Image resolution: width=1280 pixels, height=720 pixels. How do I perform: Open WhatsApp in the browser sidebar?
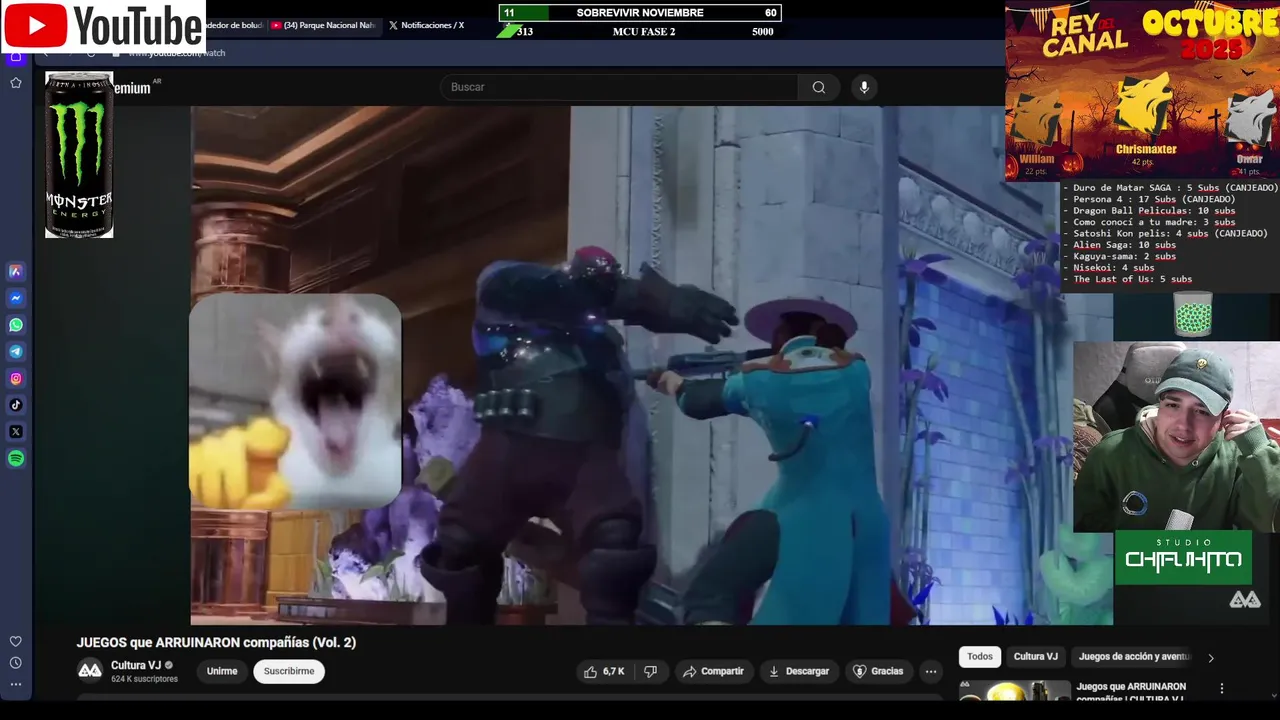tap(16, 325)
